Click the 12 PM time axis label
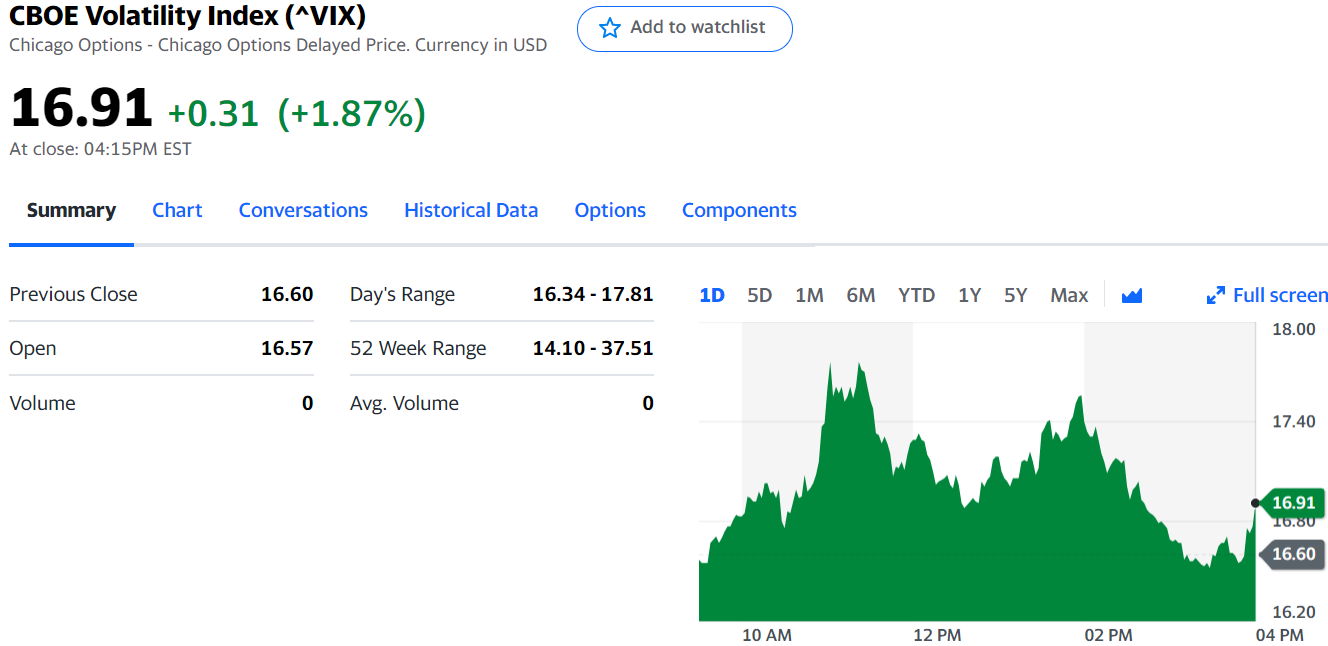Viewport: 1328px width, 646px height. pos(937,635)
